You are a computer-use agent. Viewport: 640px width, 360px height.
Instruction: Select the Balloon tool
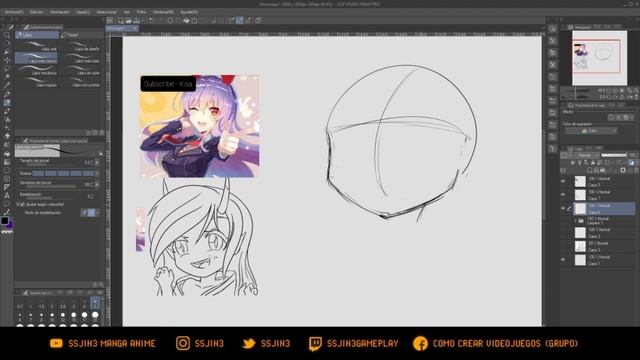[x=7, y=204]
